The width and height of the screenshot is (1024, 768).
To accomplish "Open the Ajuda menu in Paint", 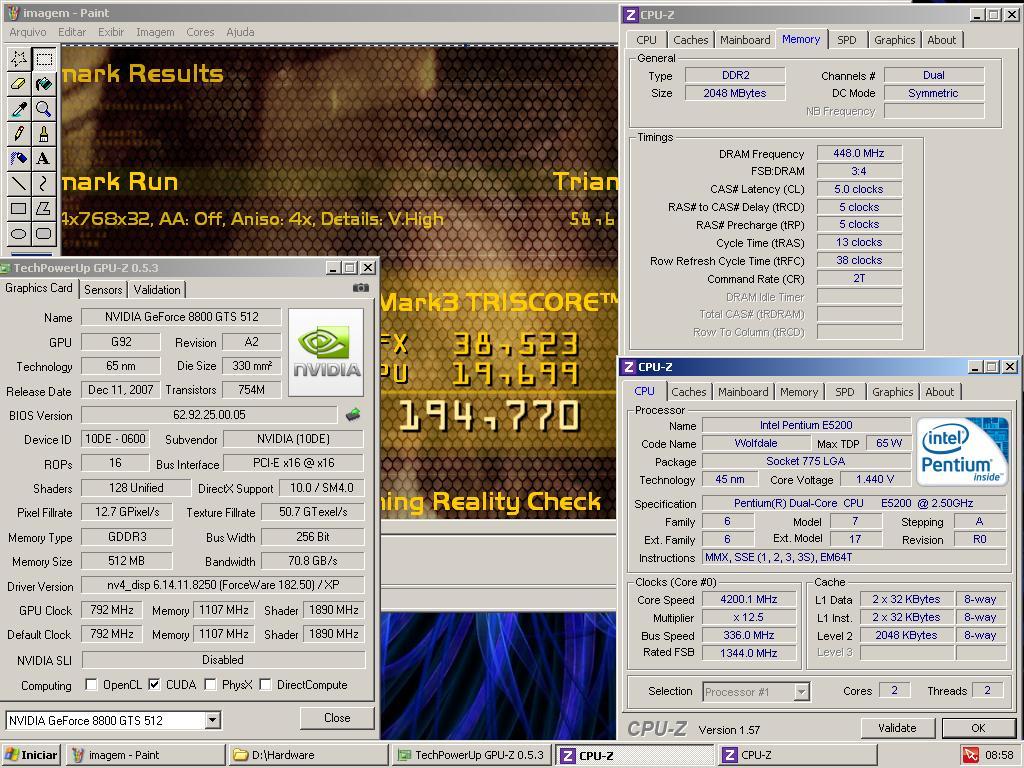I will 240,32.
